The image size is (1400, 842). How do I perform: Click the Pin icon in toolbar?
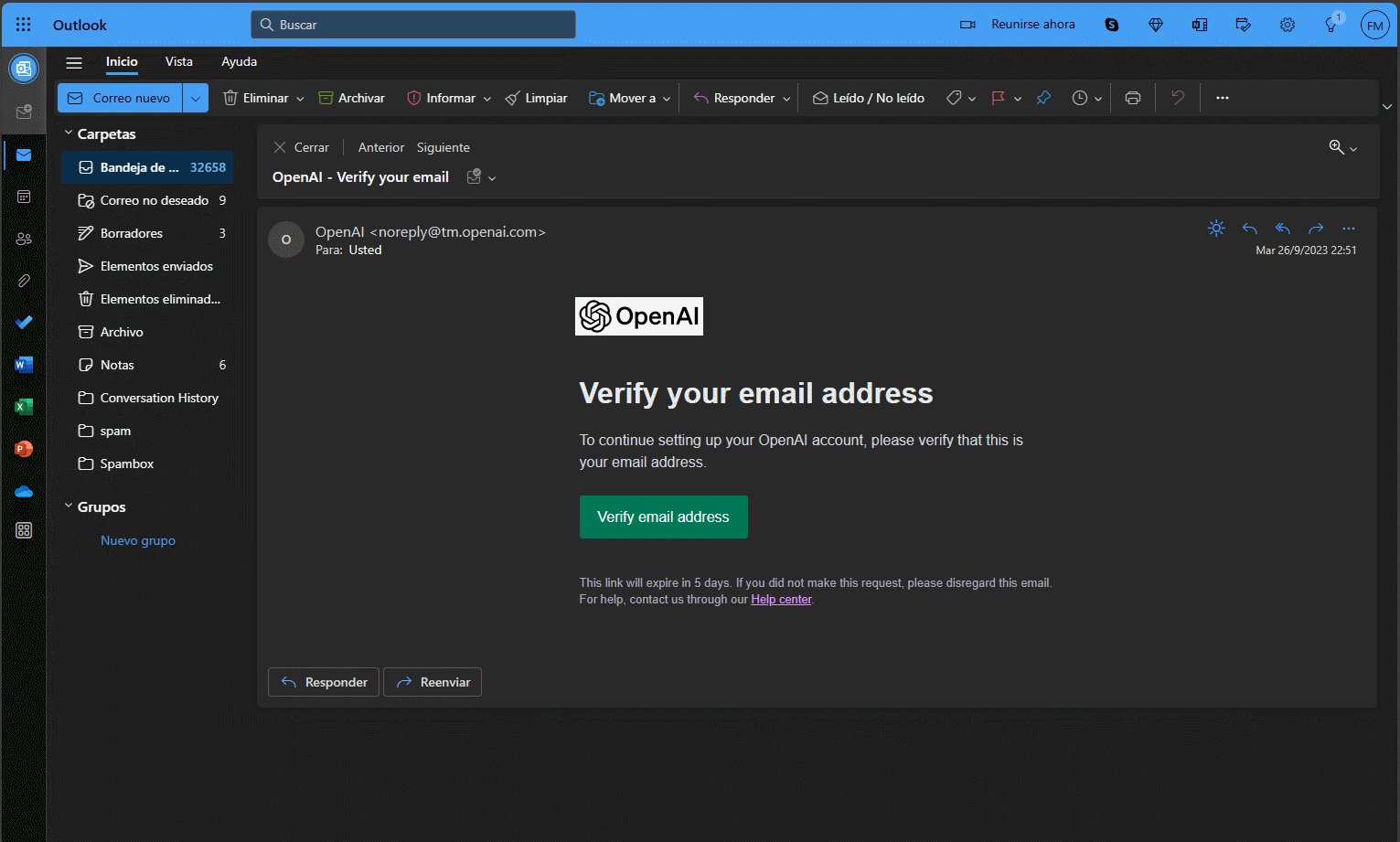(1043, 98)
